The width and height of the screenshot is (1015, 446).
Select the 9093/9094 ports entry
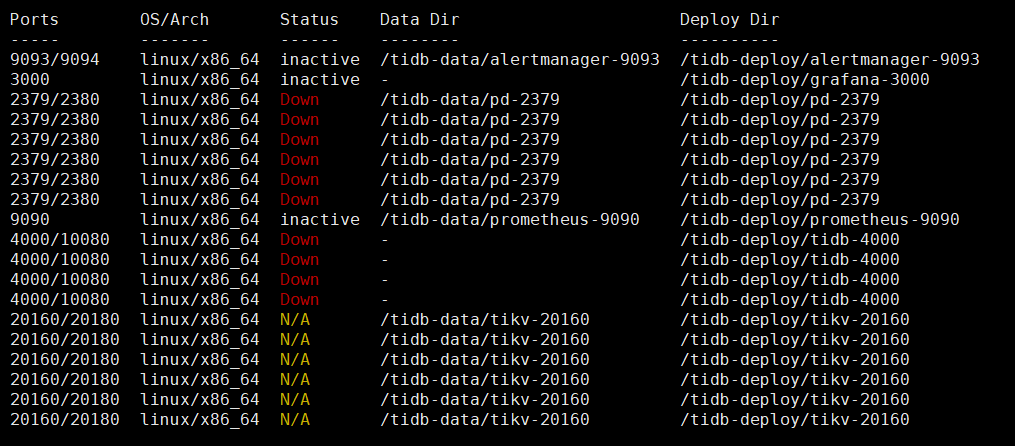(55, 59)
